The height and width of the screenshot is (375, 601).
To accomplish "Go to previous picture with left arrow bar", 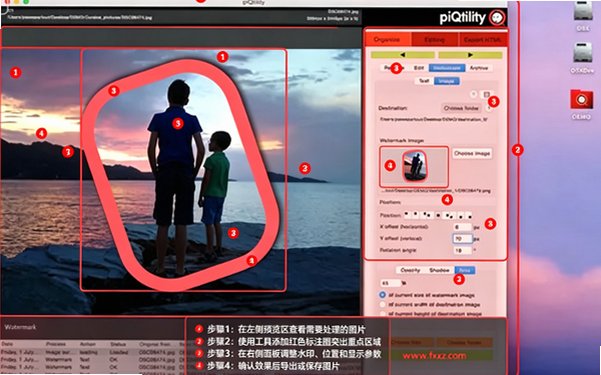I will coord(403,55).
